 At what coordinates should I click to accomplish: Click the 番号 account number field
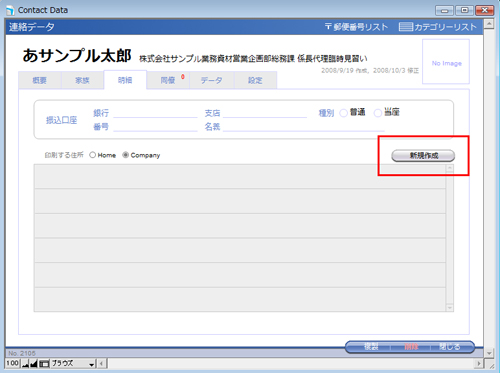coord(155,127)
